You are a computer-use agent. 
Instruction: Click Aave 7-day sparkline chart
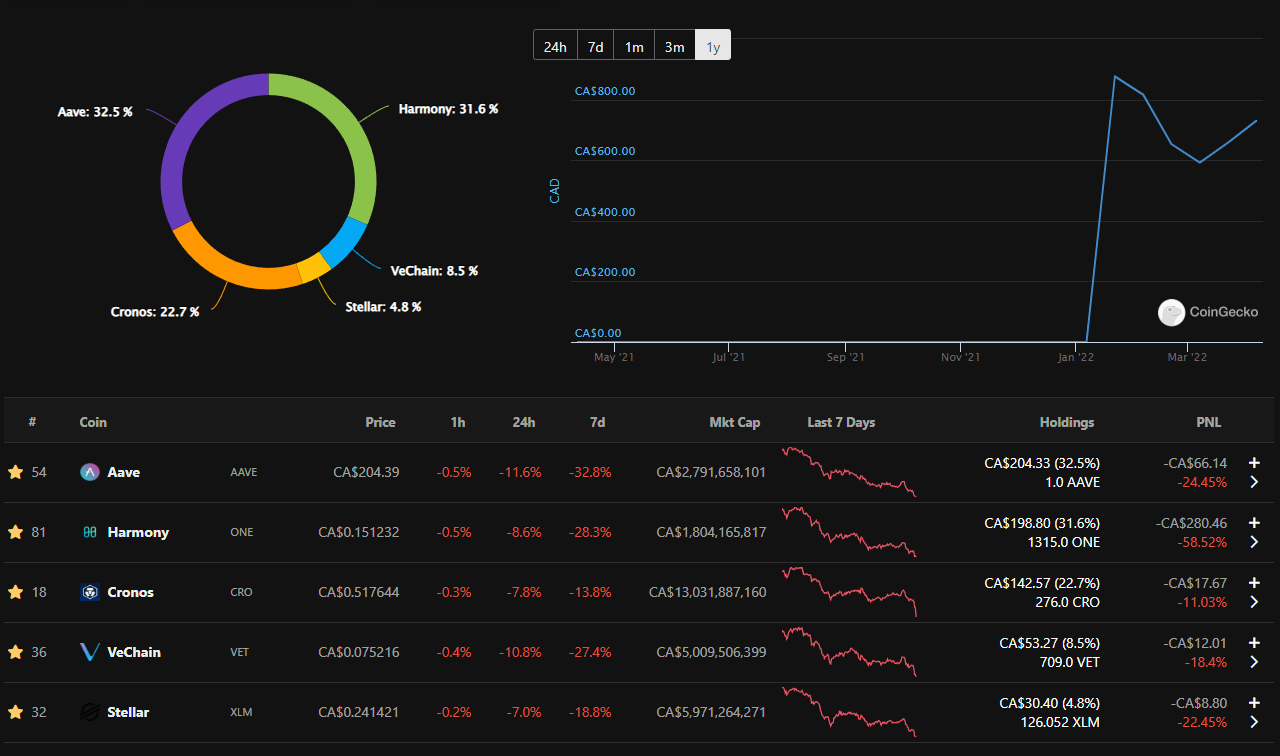(x=849, y=472)
